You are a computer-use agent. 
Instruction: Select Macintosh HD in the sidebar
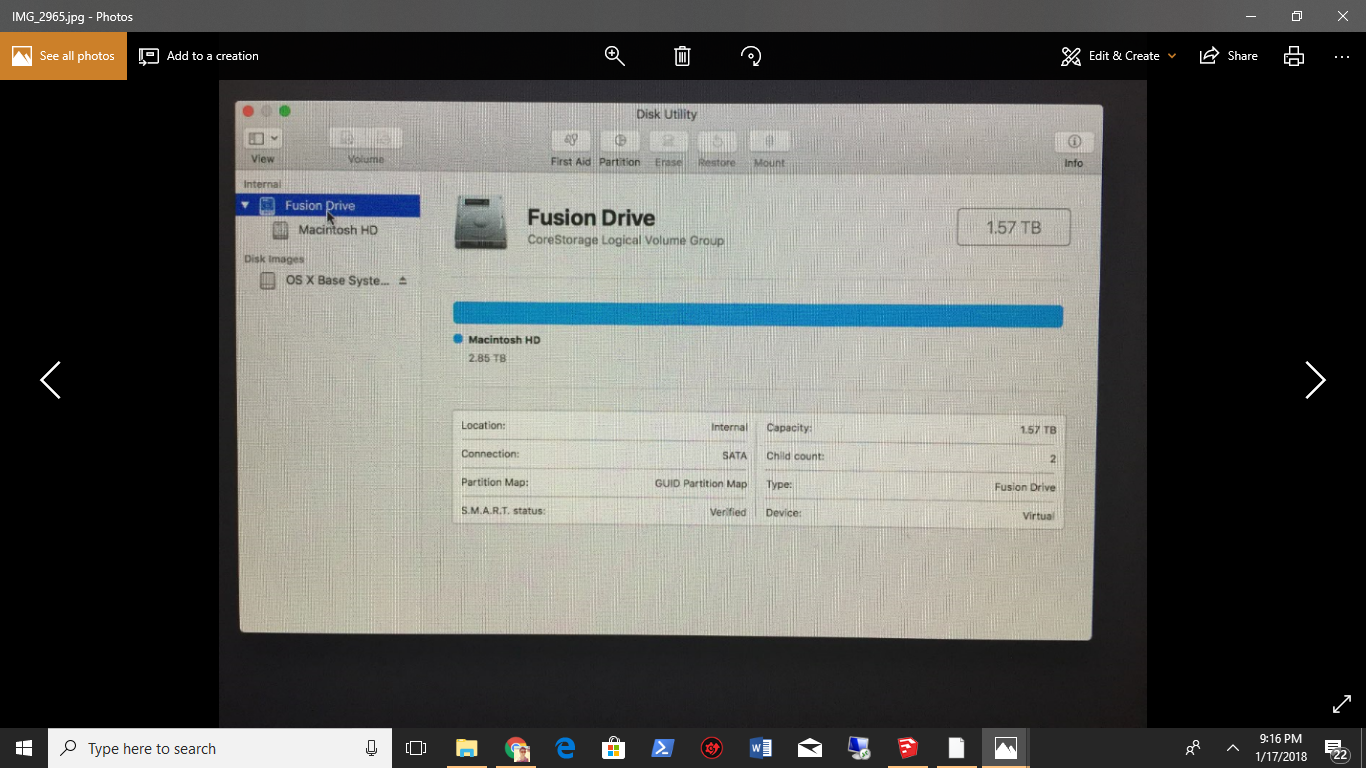pyautogui.click(x=337, y=230)
